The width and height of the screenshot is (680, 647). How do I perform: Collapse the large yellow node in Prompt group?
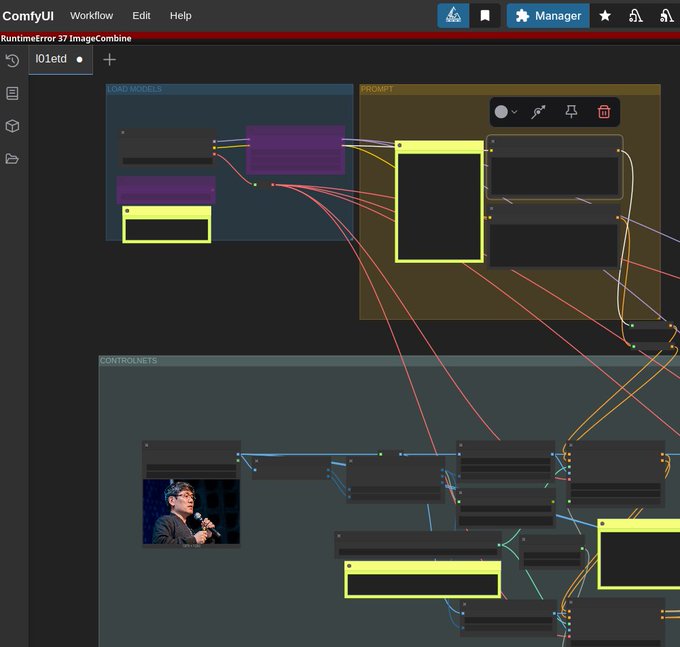coord(400,146)
